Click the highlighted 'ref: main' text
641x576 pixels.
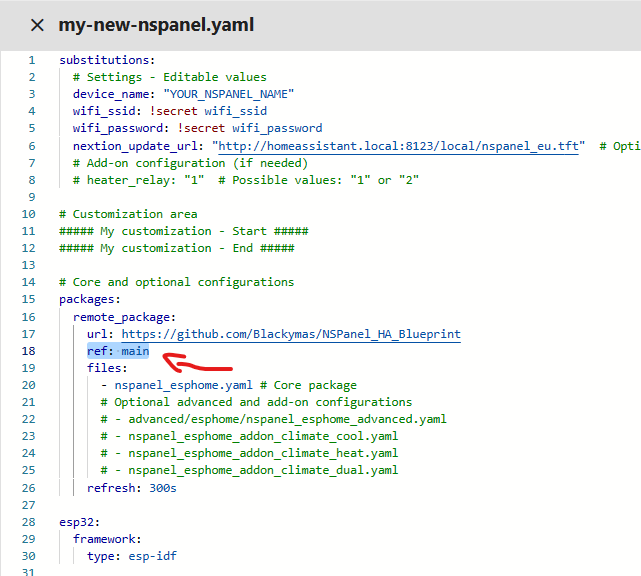(118, 351)
